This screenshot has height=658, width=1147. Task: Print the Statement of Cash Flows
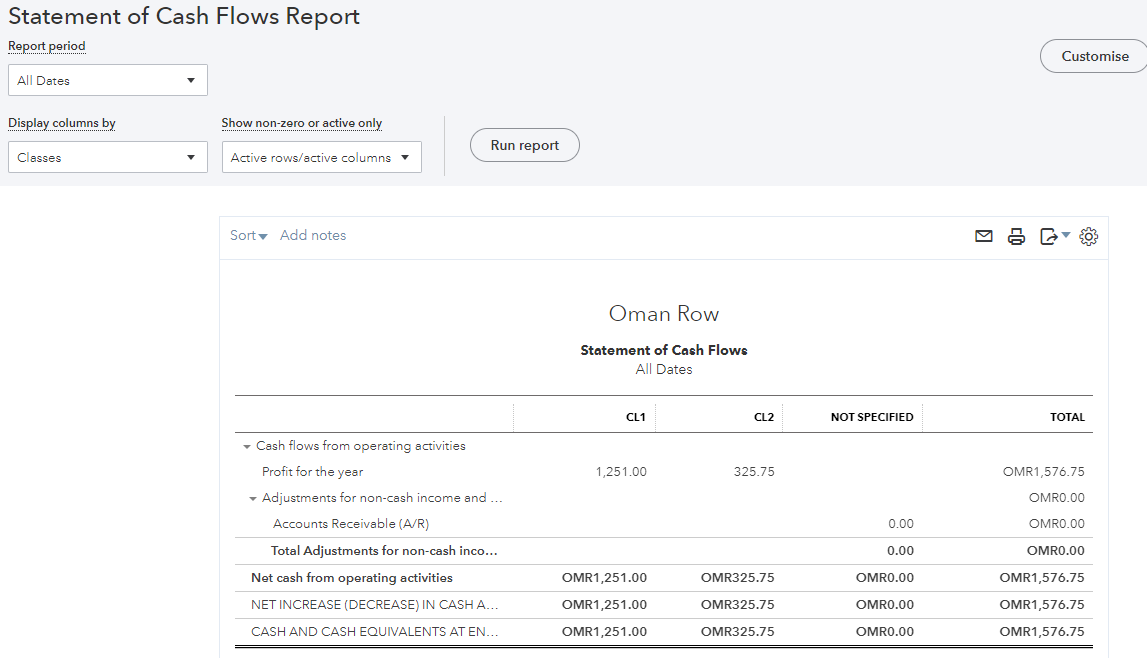1016,237
